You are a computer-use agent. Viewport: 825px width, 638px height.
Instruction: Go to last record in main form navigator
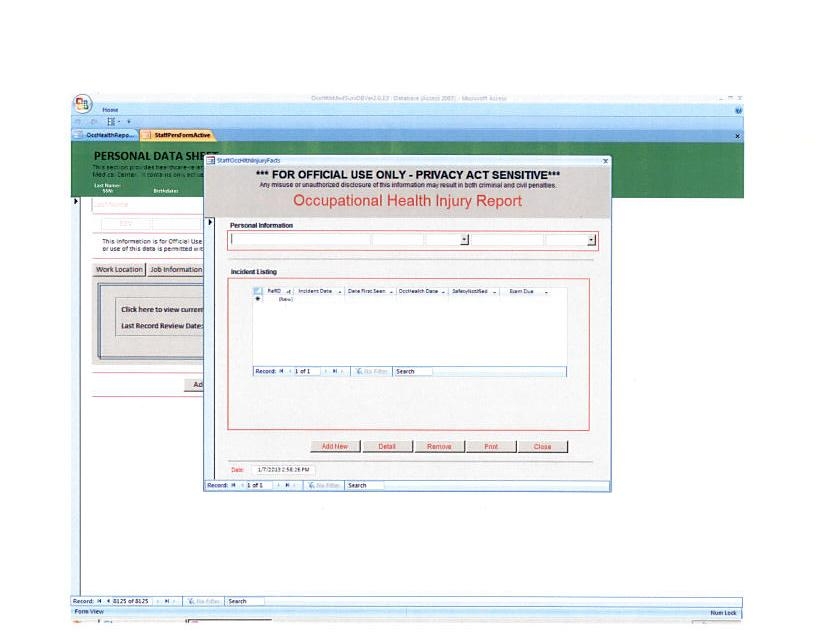click(166, 601)
